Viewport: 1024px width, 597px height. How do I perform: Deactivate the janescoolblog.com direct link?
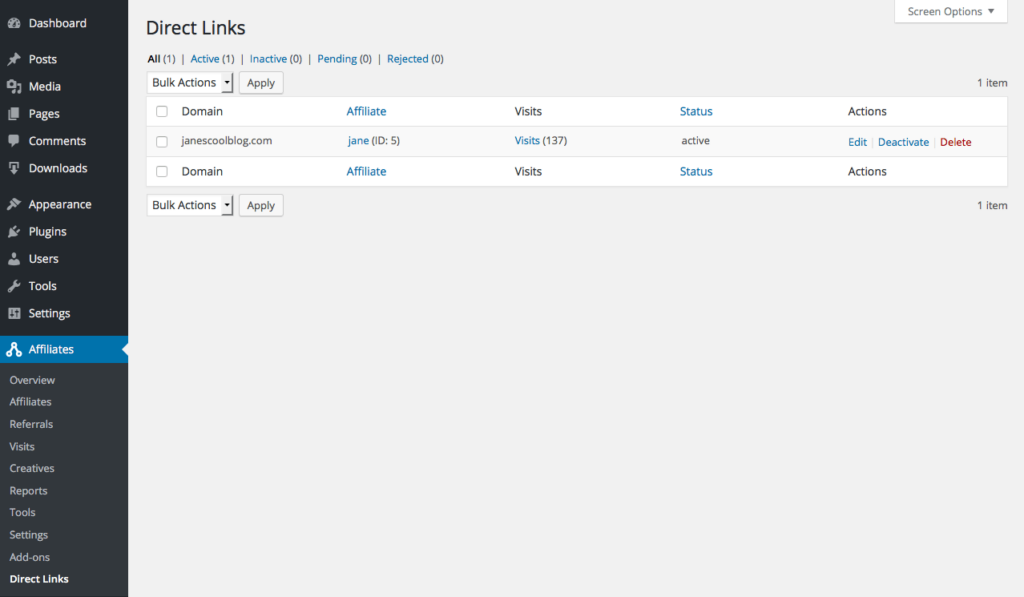coord(903,142)
